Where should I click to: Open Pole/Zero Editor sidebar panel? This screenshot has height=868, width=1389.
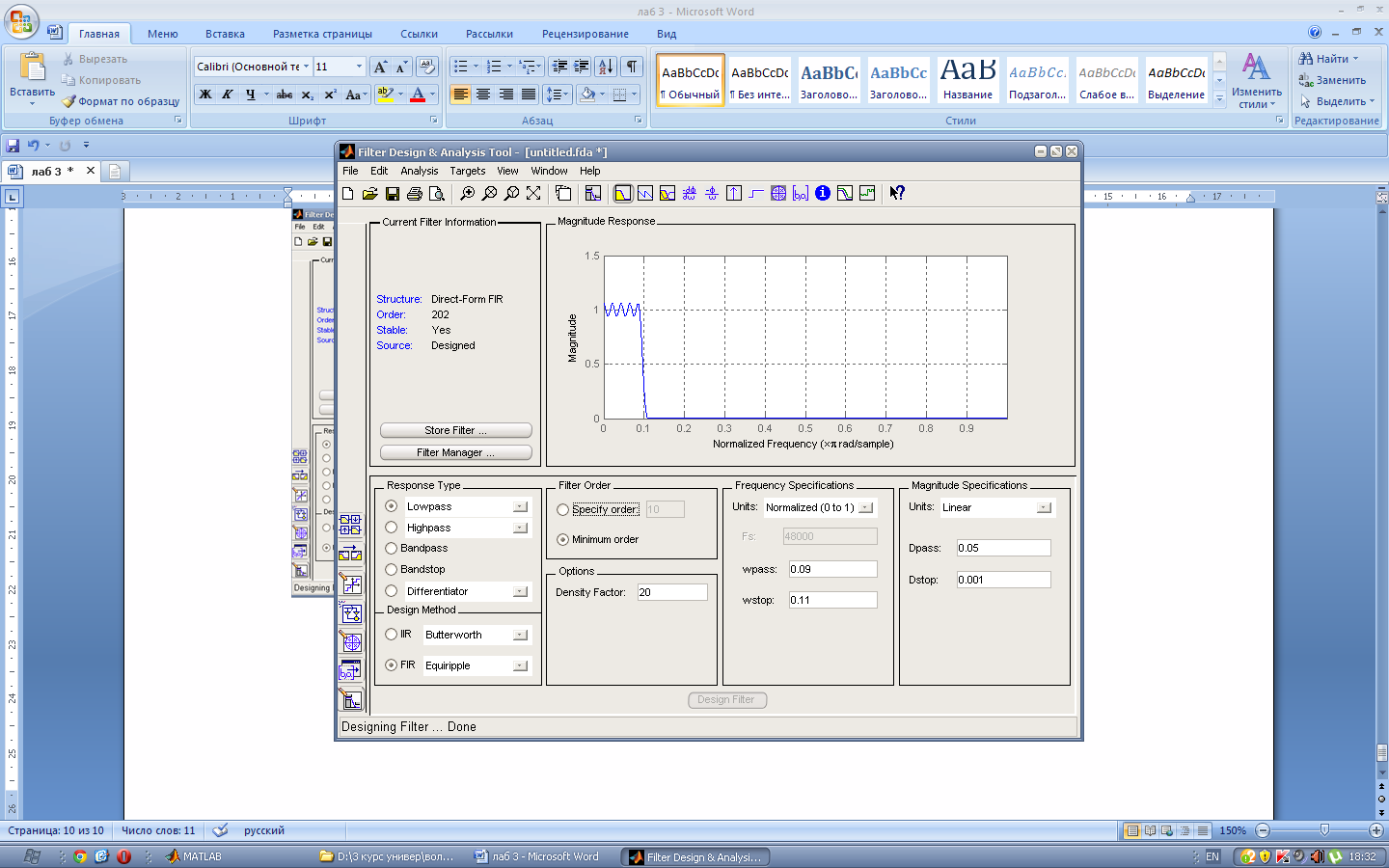click(x=350, y=642)
